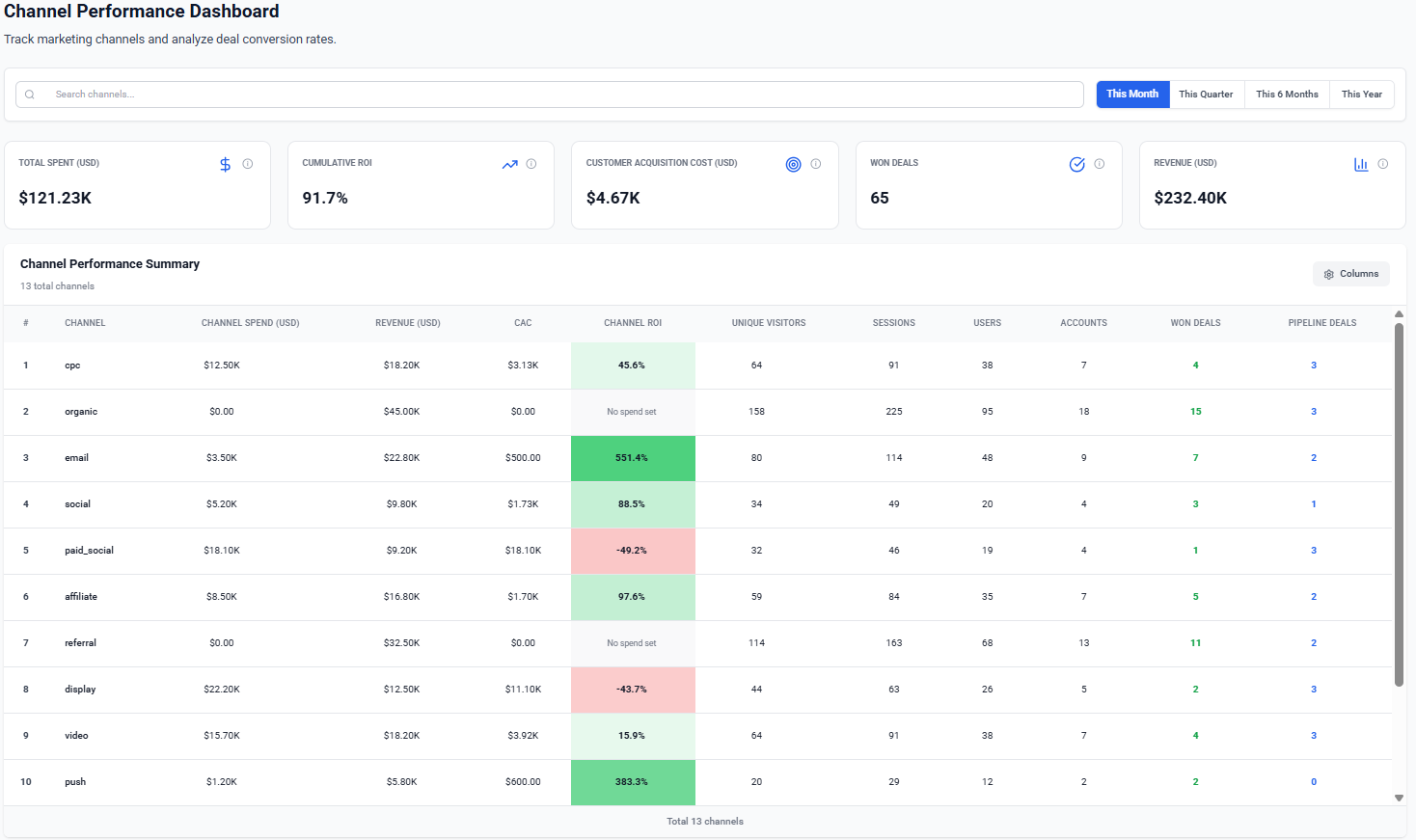
Task: Click the trending arrow icon on Cumulative ROI card
Action: 509,164
